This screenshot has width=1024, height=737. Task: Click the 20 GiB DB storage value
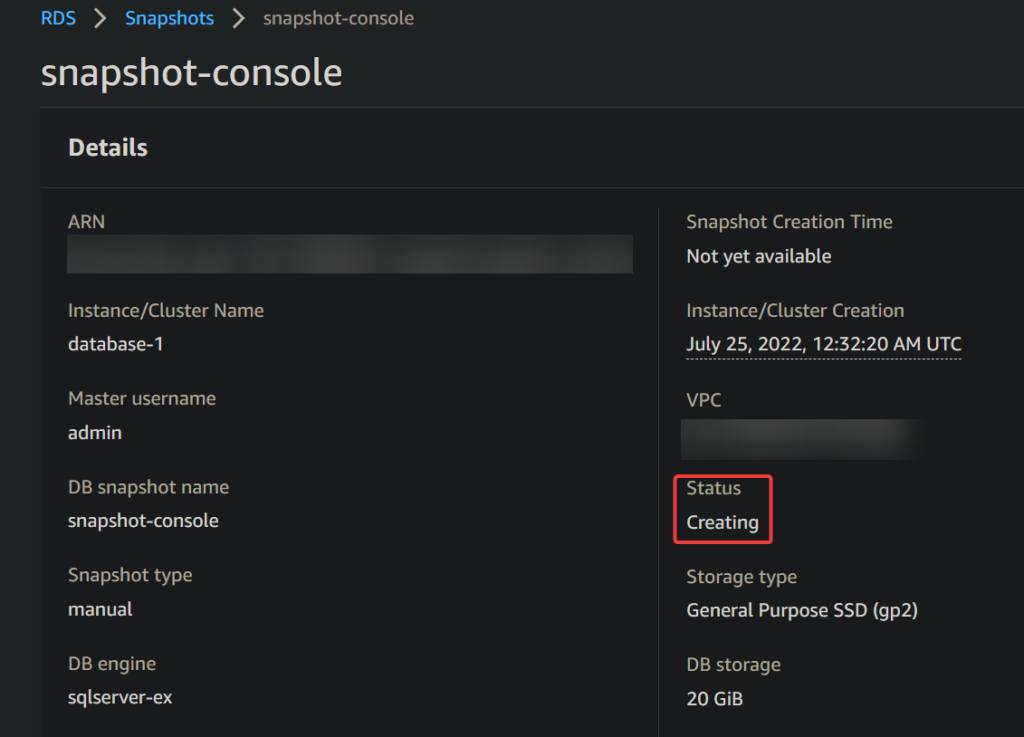coord(714,699)
